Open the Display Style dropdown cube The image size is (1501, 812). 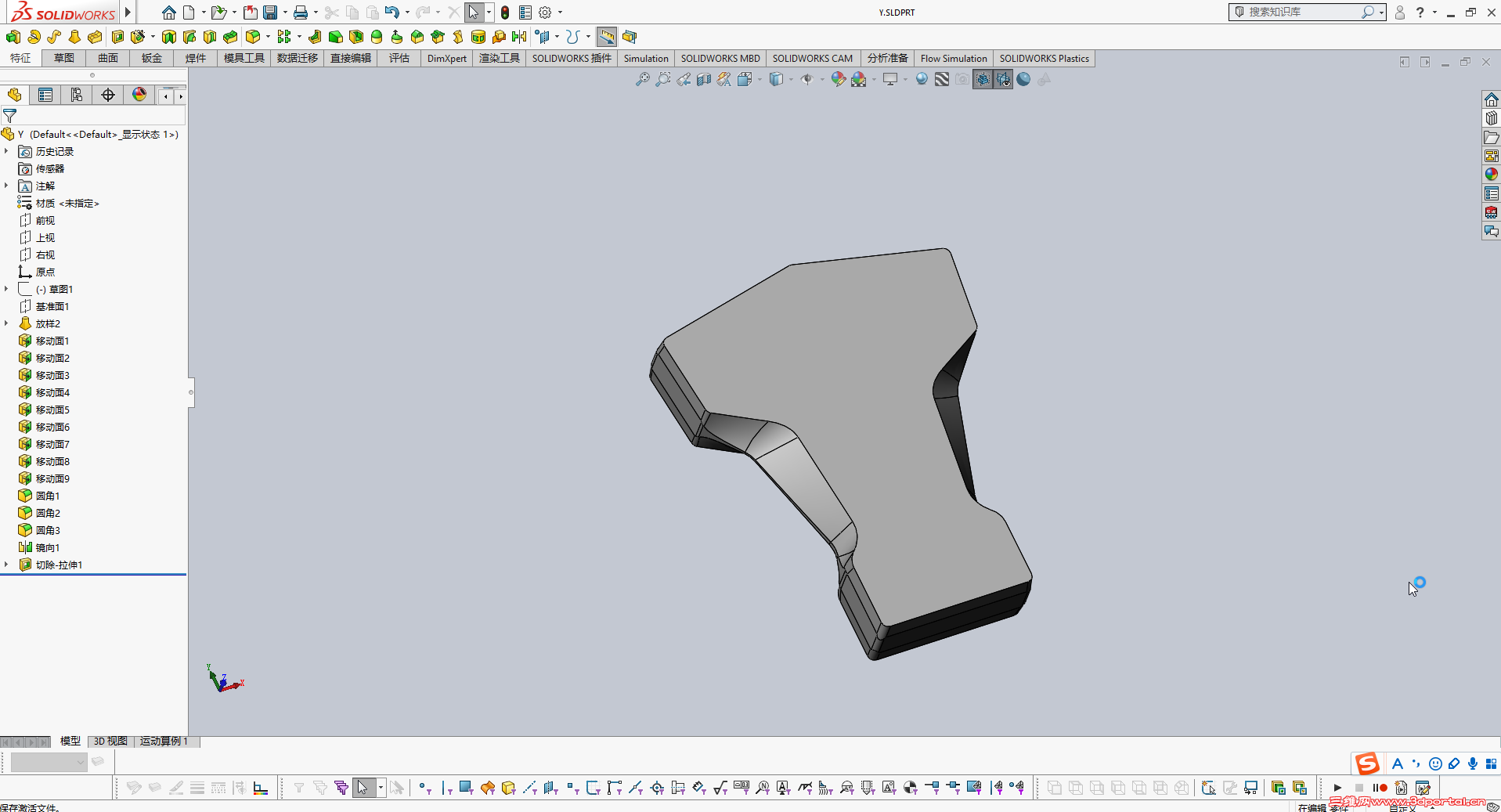(x=776, y=79)
